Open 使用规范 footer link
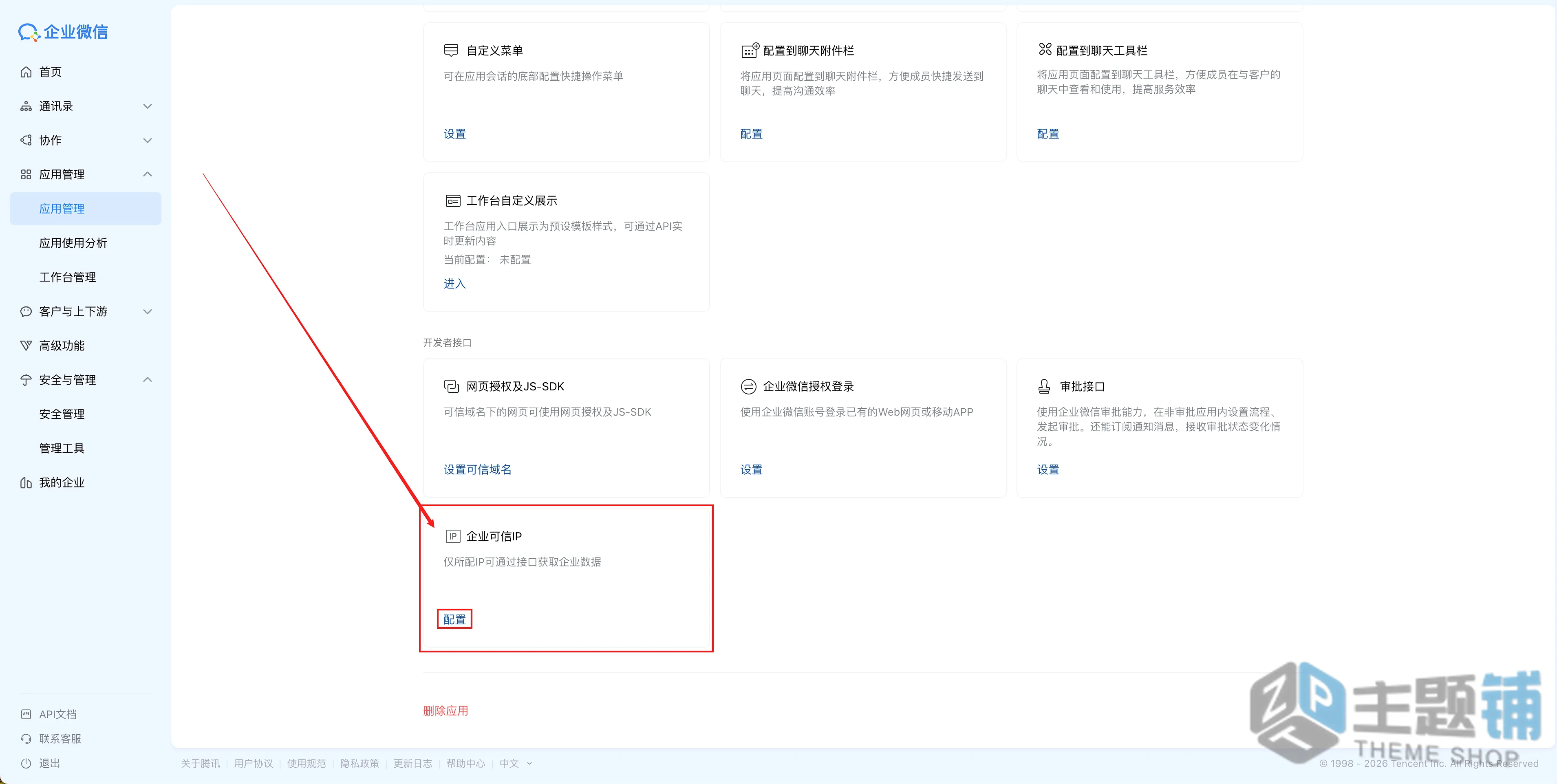The height and width of the screenshot is (784, 1557). (x=307, y=764)
